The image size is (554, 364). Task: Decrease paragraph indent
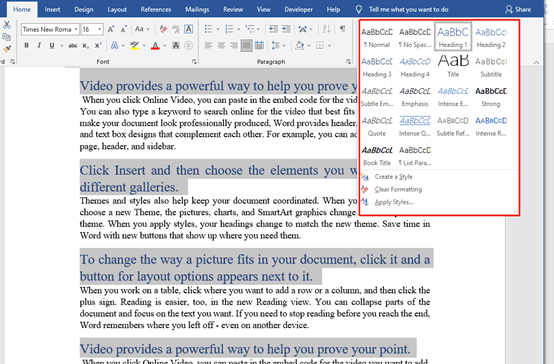pyautogui.click(x=273, y=29)
